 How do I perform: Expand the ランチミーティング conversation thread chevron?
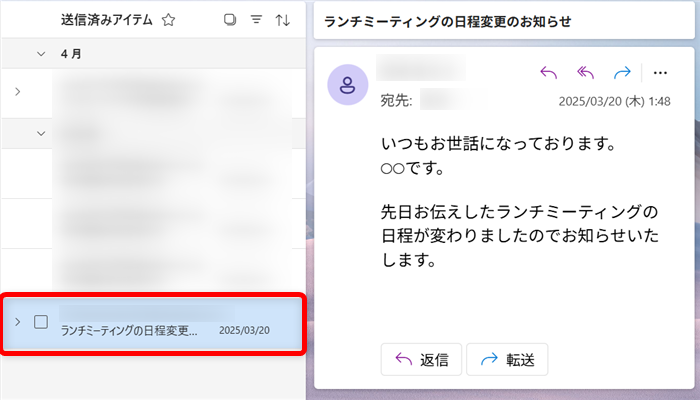17,322
